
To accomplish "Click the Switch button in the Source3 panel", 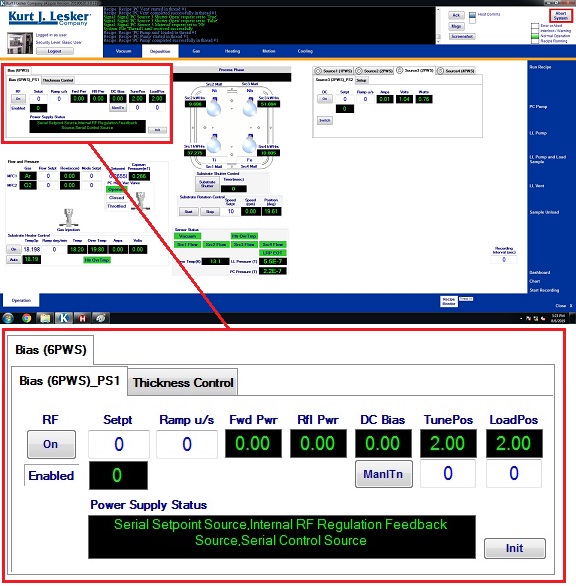I will [x=325, y=121].
